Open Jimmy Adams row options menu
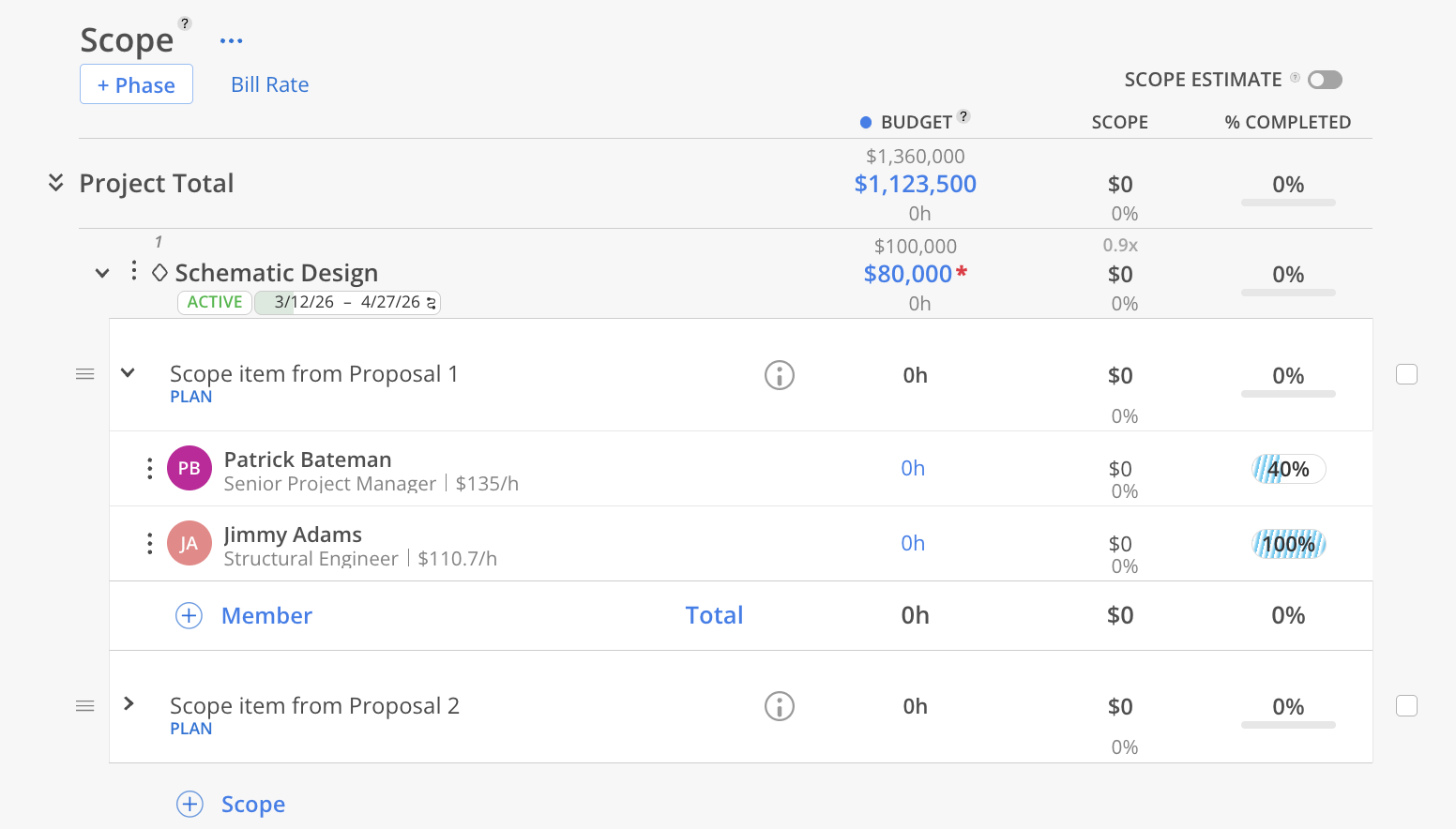This screenshot has height=829, width=1456. (x=150, y=544)
